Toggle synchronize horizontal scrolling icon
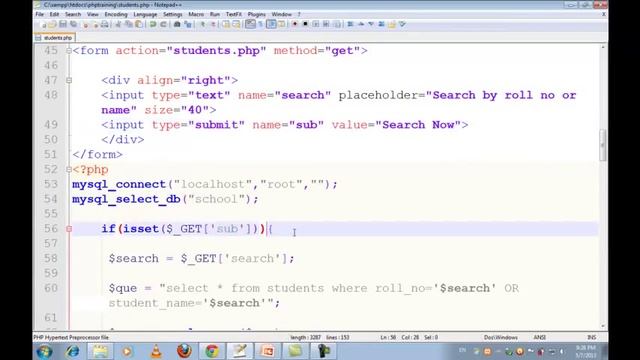 click(236, 24)
